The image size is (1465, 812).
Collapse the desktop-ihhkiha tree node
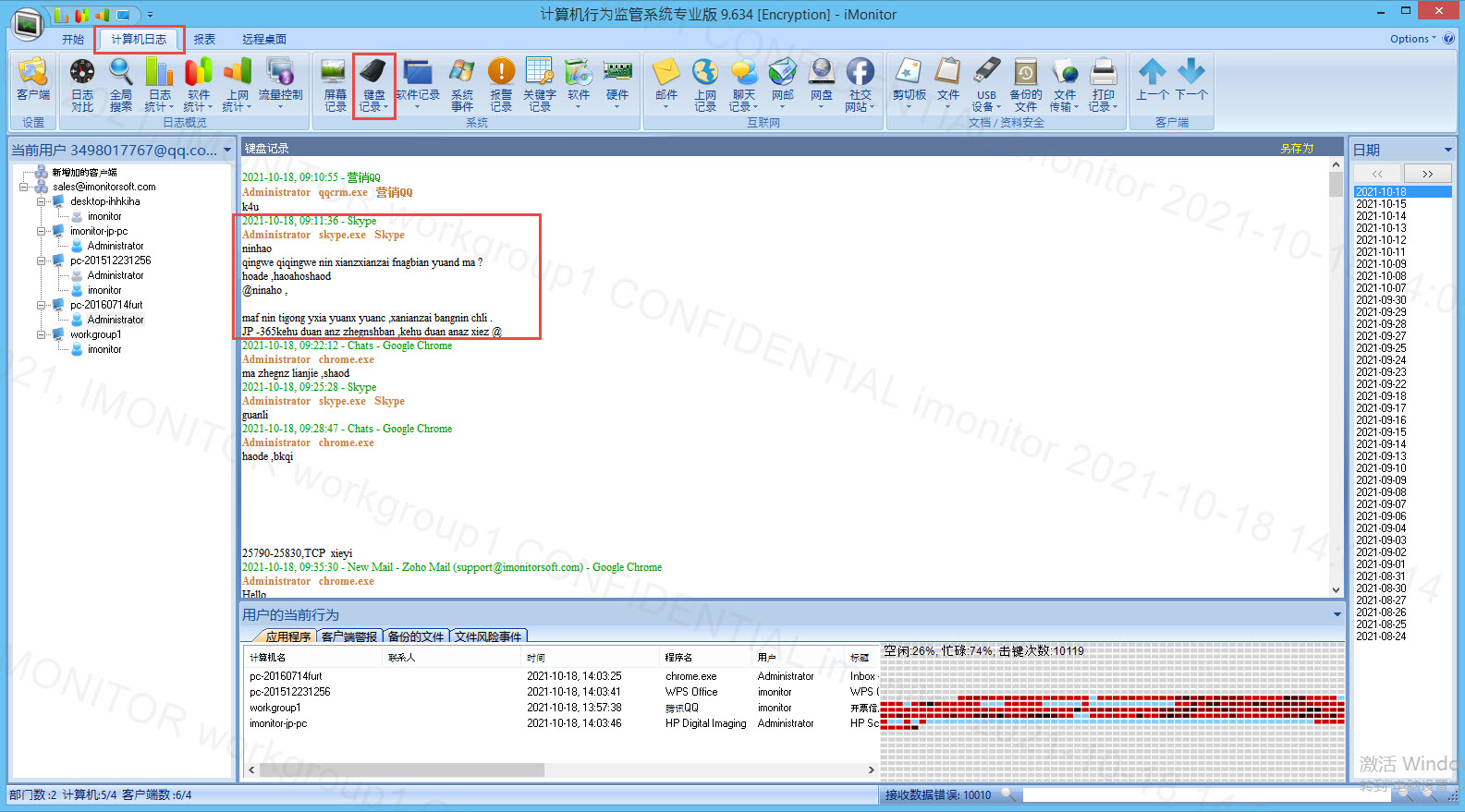[42, 201]
